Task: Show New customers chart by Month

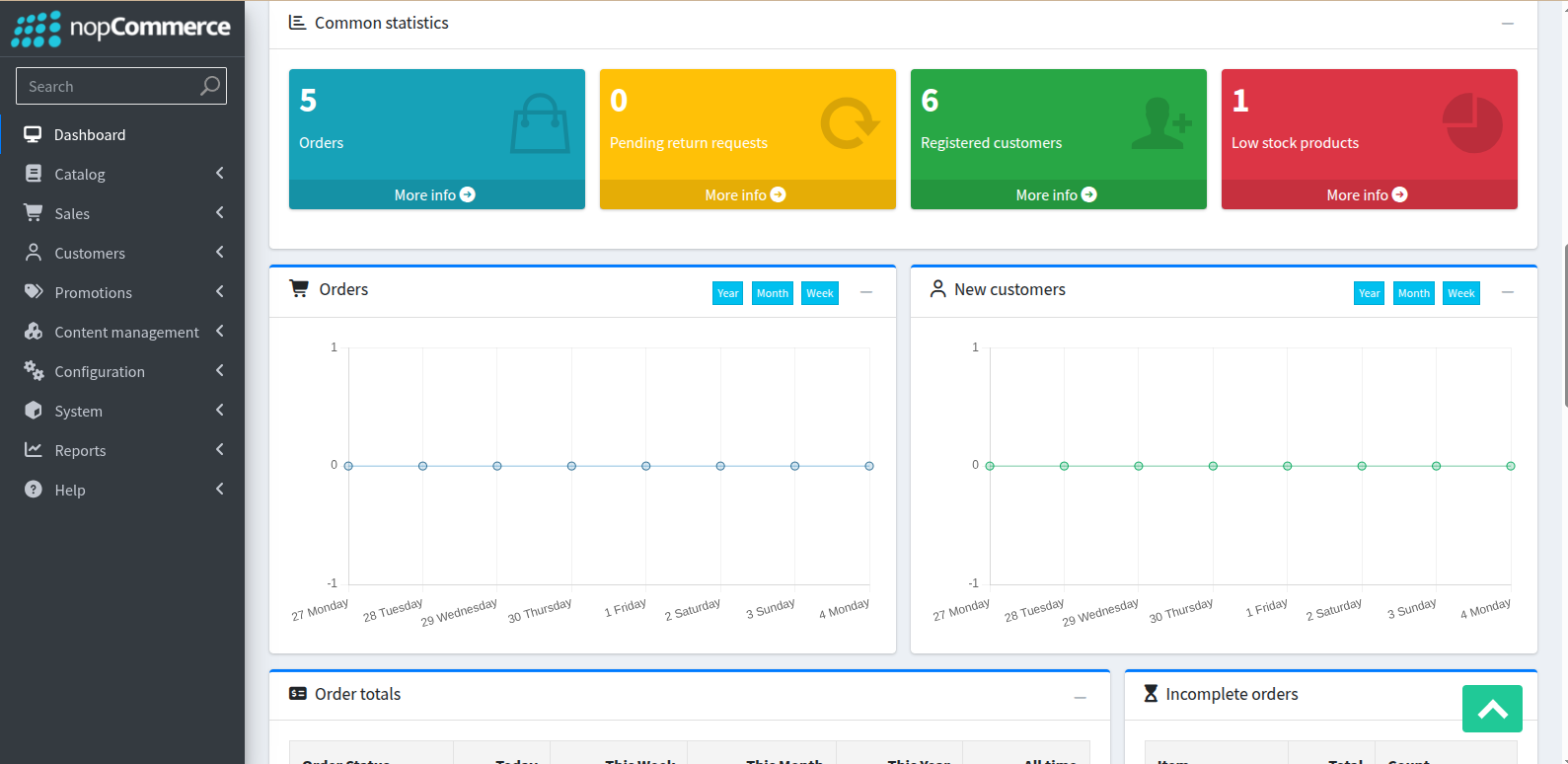Action: (1414, 293)
